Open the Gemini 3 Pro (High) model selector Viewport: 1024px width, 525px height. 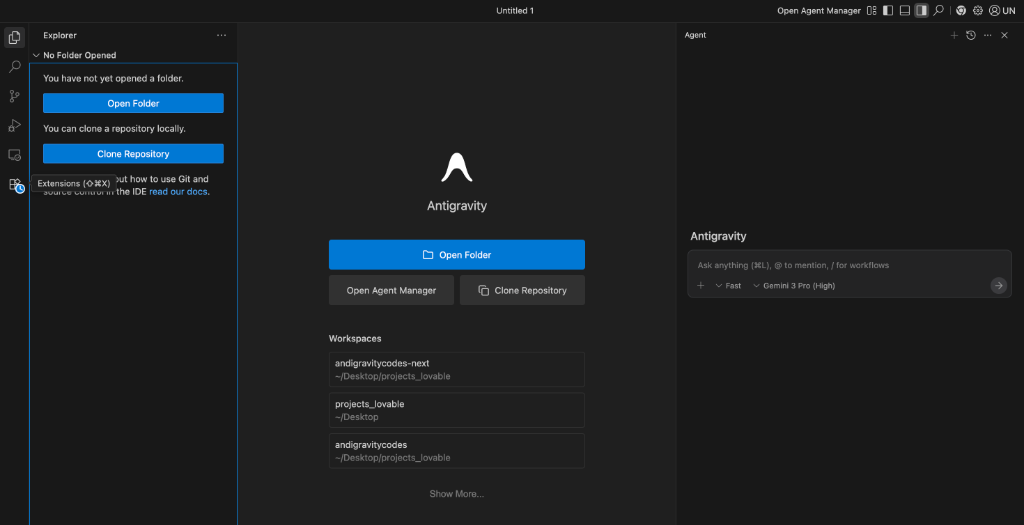tap(794, 285)
